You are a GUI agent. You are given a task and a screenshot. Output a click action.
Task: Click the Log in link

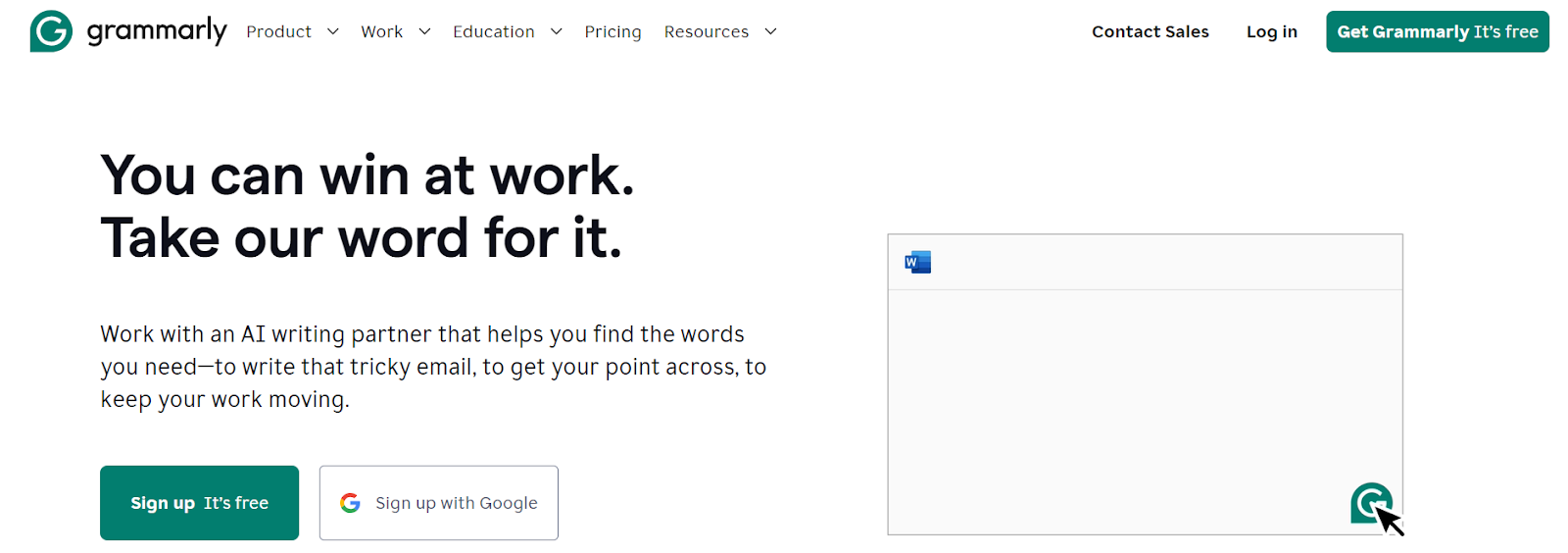coord(1272,31)
